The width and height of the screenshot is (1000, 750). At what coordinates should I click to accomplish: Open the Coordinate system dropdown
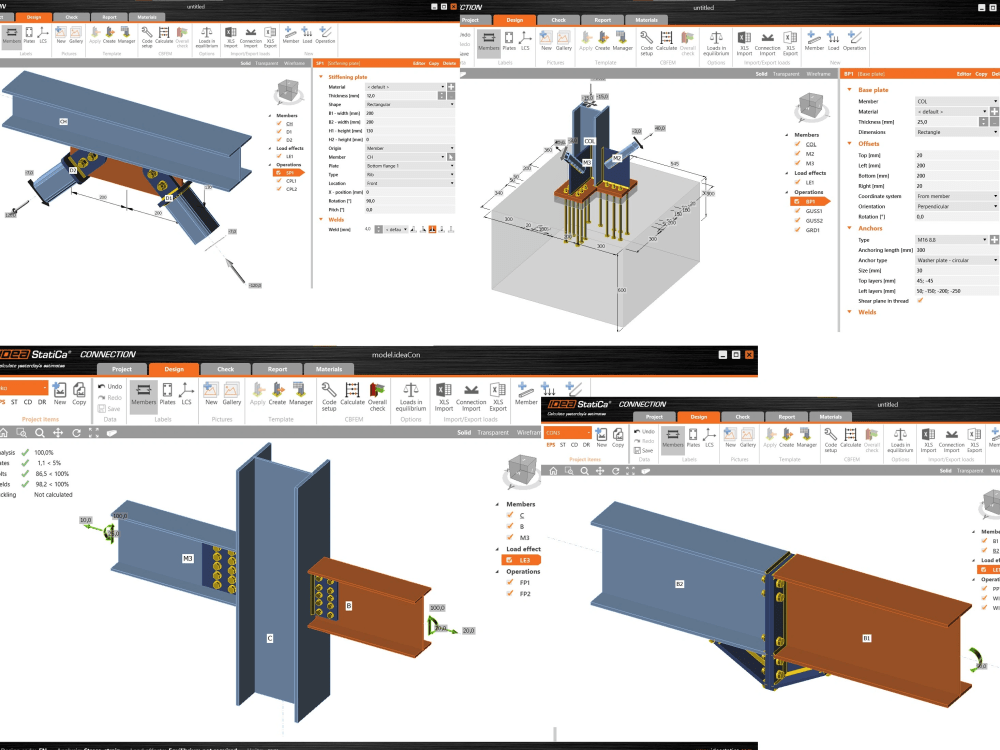[956, 196]
